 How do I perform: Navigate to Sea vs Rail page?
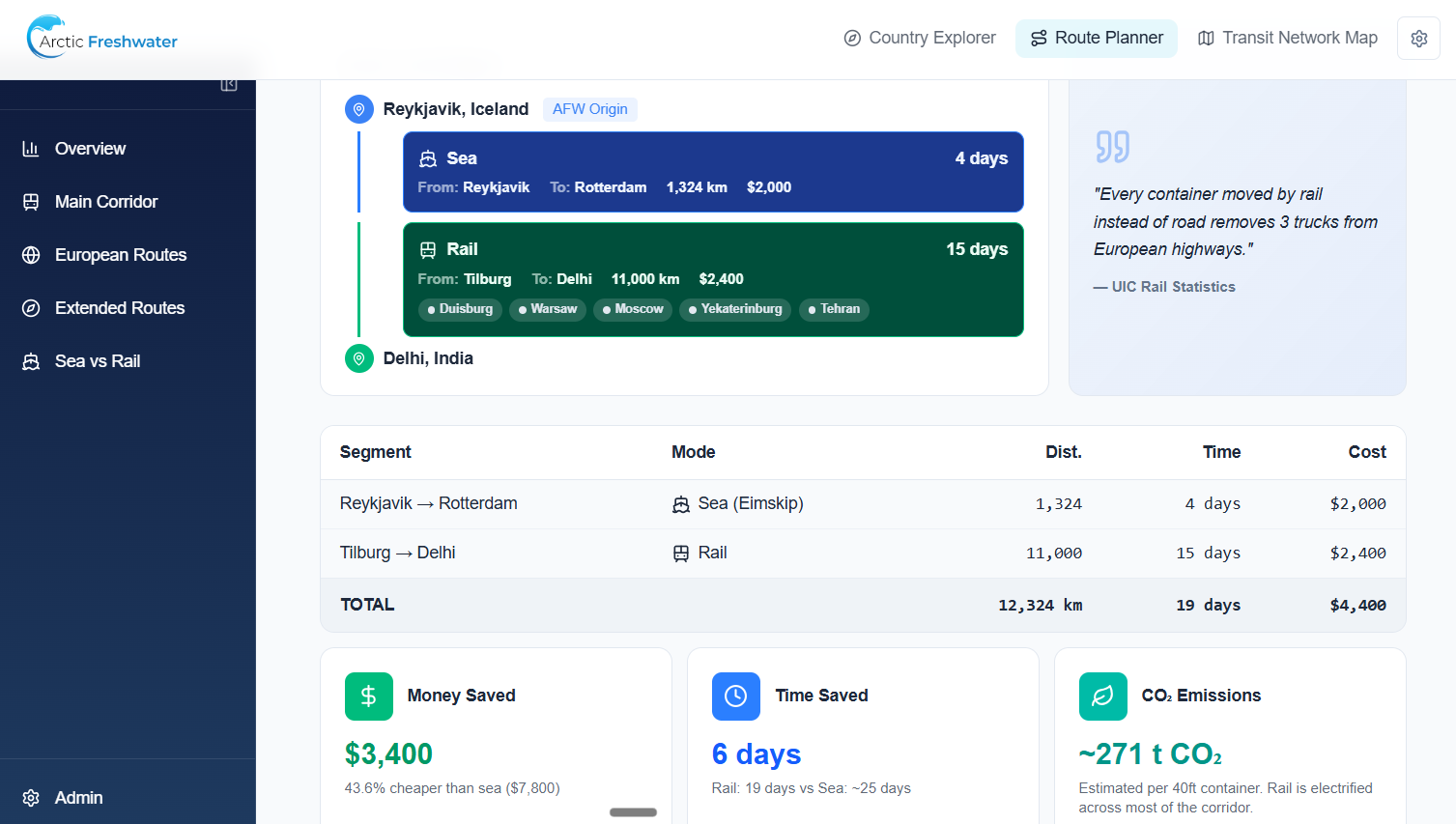pyautogui.click(x=97, y=361)
